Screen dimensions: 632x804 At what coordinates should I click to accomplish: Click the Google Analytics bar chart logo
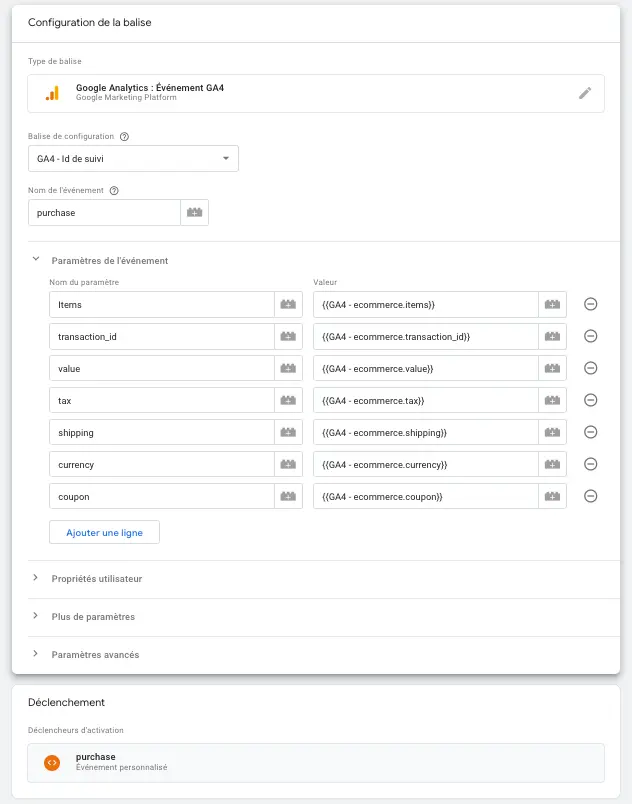point(52,93)
